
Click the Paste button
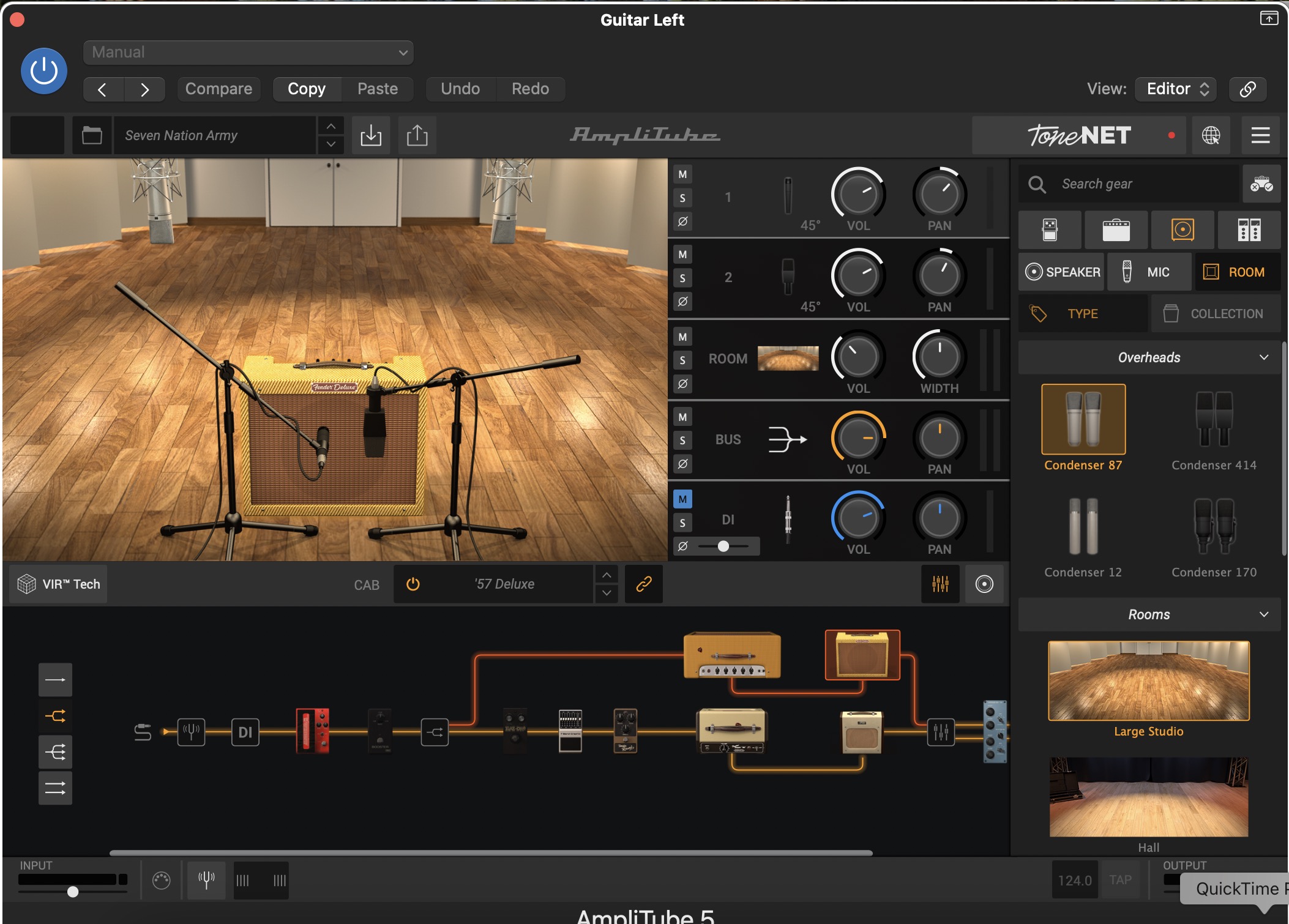point(378,89)
